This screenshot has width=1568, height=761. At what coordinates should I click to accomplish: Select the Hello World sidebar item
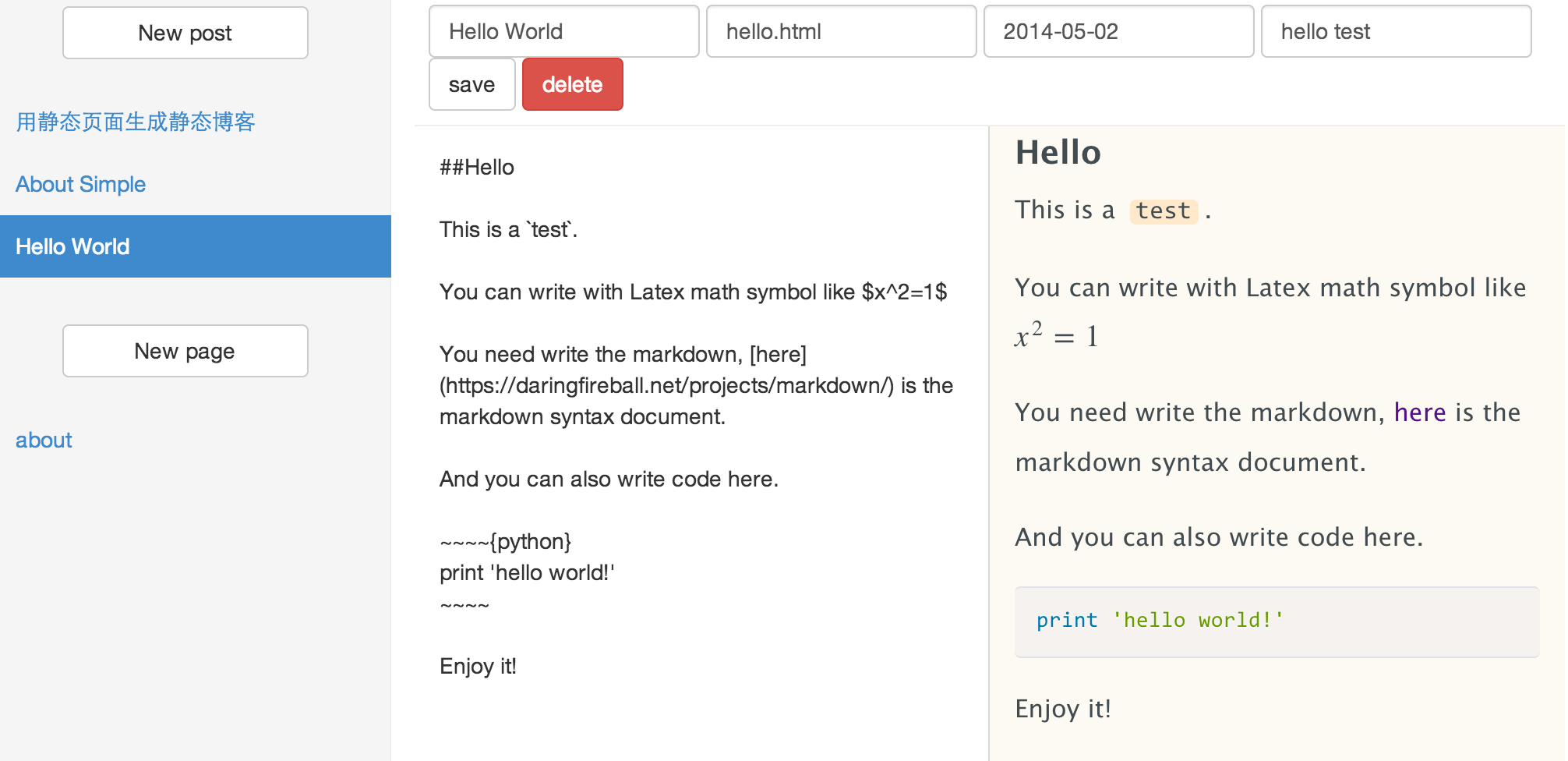(196, 246)
